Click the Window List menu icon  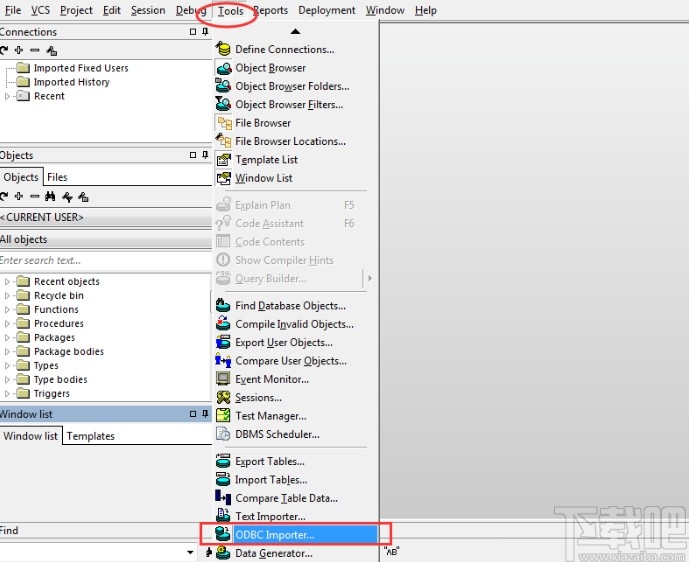click(223, 178)
